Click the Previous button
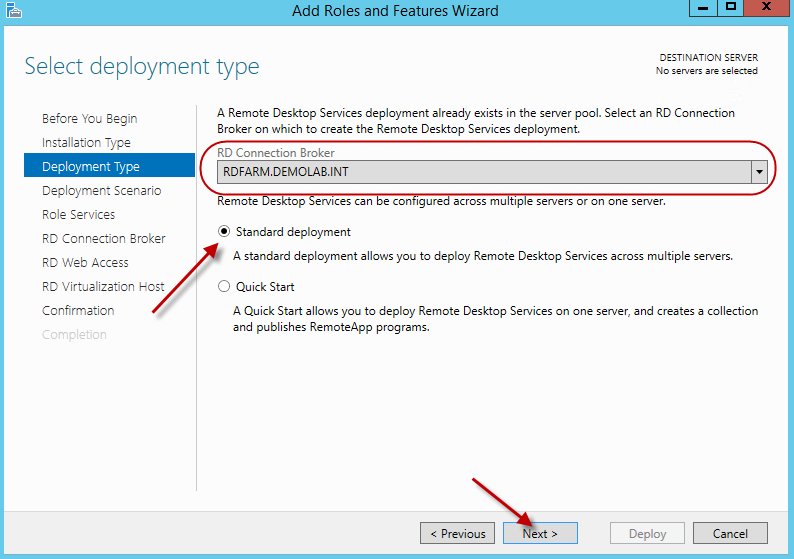The image size is (794, 559). tap(457, 533)
